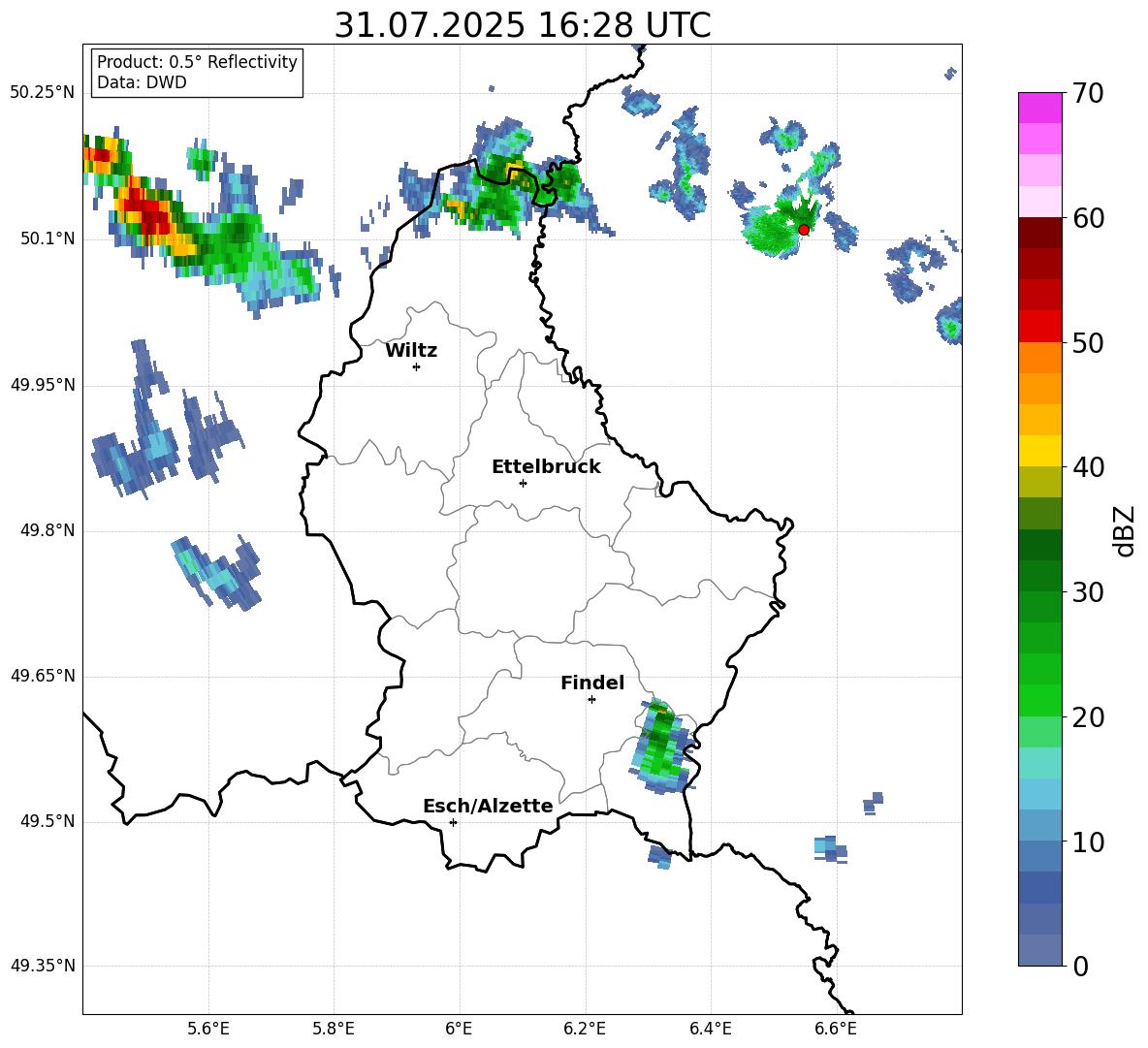The width and height of the screenshot is (1148, 1048).
Task: Click the Findel location cross marker
Action: coord(591,699)
